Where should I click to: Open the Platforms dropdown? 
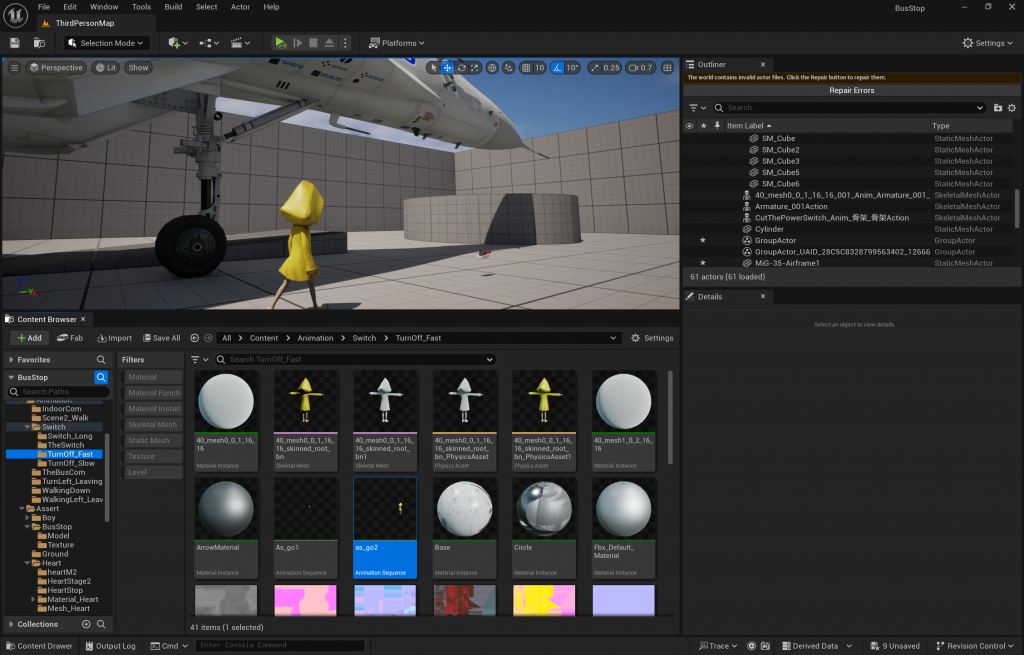(x=396, y=43)
